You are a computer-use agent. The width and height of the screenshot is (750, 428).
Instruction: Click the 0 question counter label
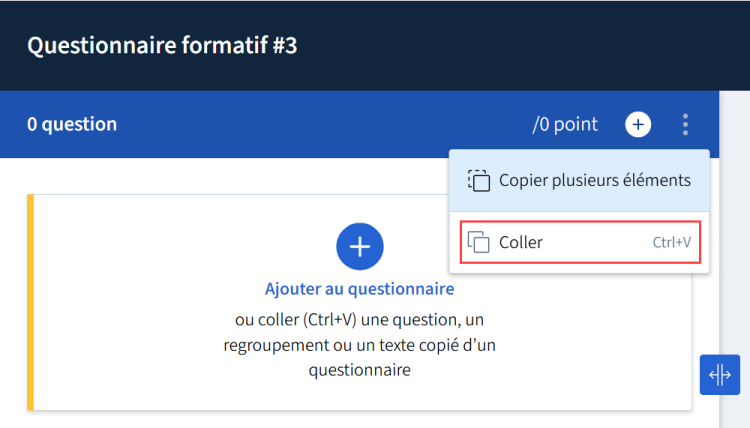coord(72,124)
